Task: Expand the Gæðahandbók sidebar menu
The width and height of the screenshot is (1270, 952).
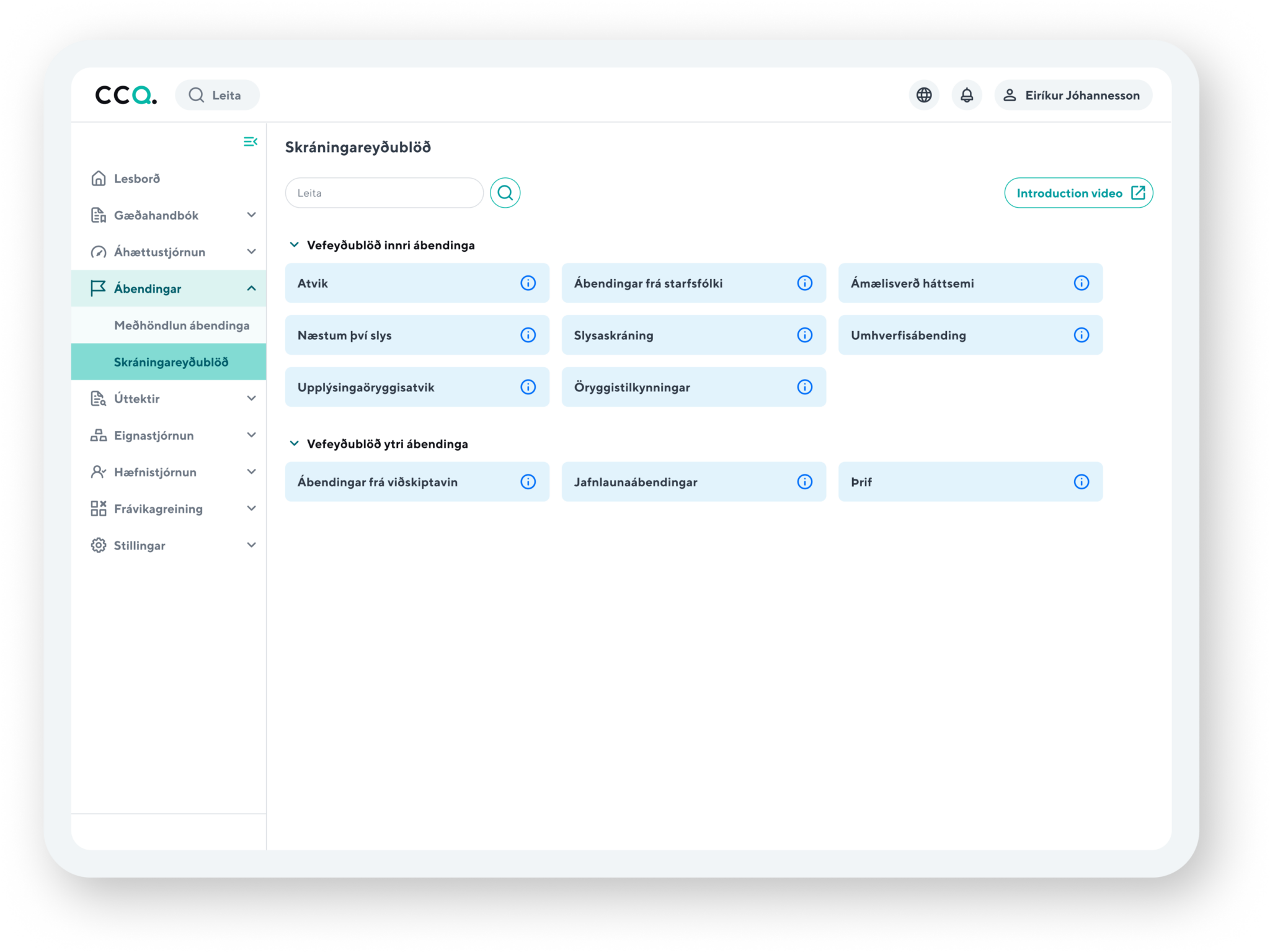Action: tap(251, 215)
